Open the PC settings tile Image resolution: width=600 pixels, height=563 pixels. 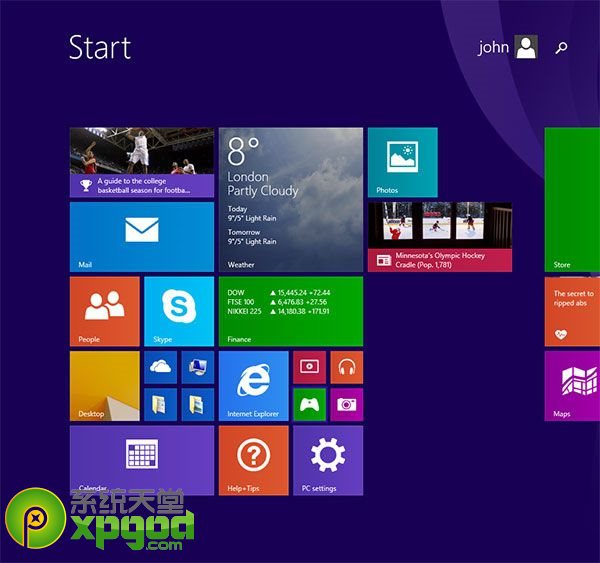pos(328,460)
